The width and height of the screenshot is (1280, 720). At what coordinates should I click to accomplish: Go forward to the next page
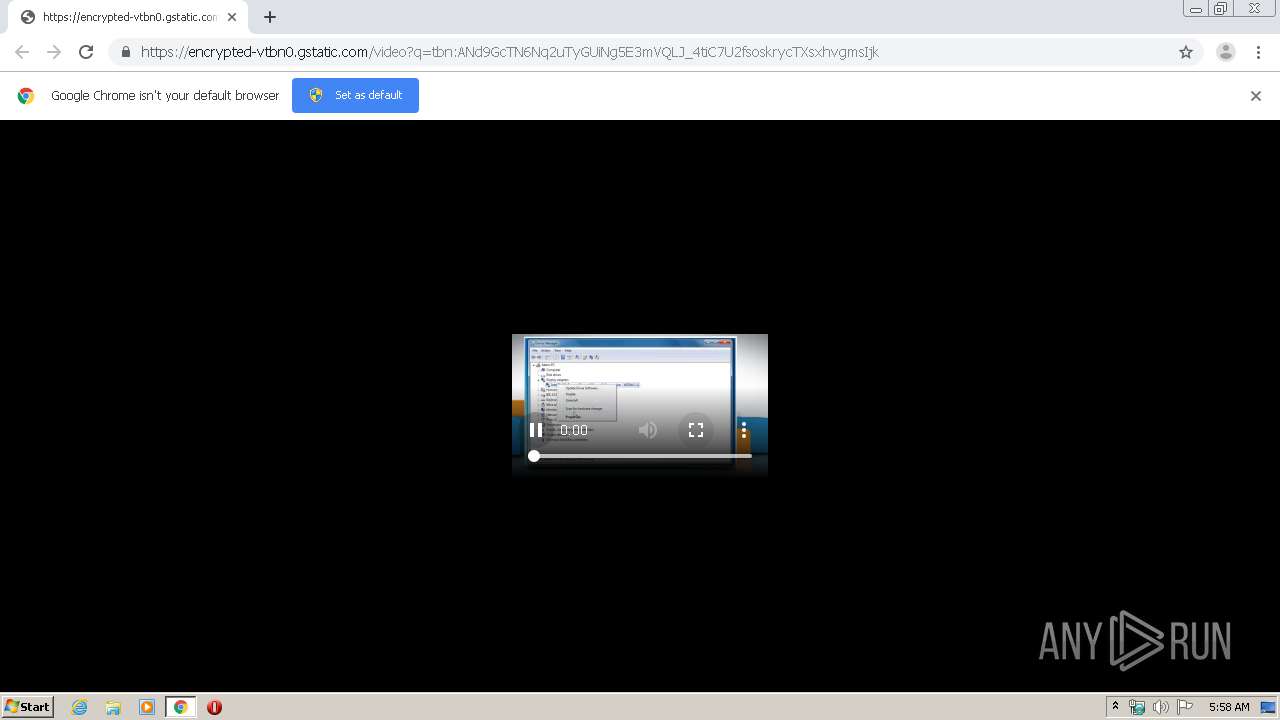tap(54, 52)
